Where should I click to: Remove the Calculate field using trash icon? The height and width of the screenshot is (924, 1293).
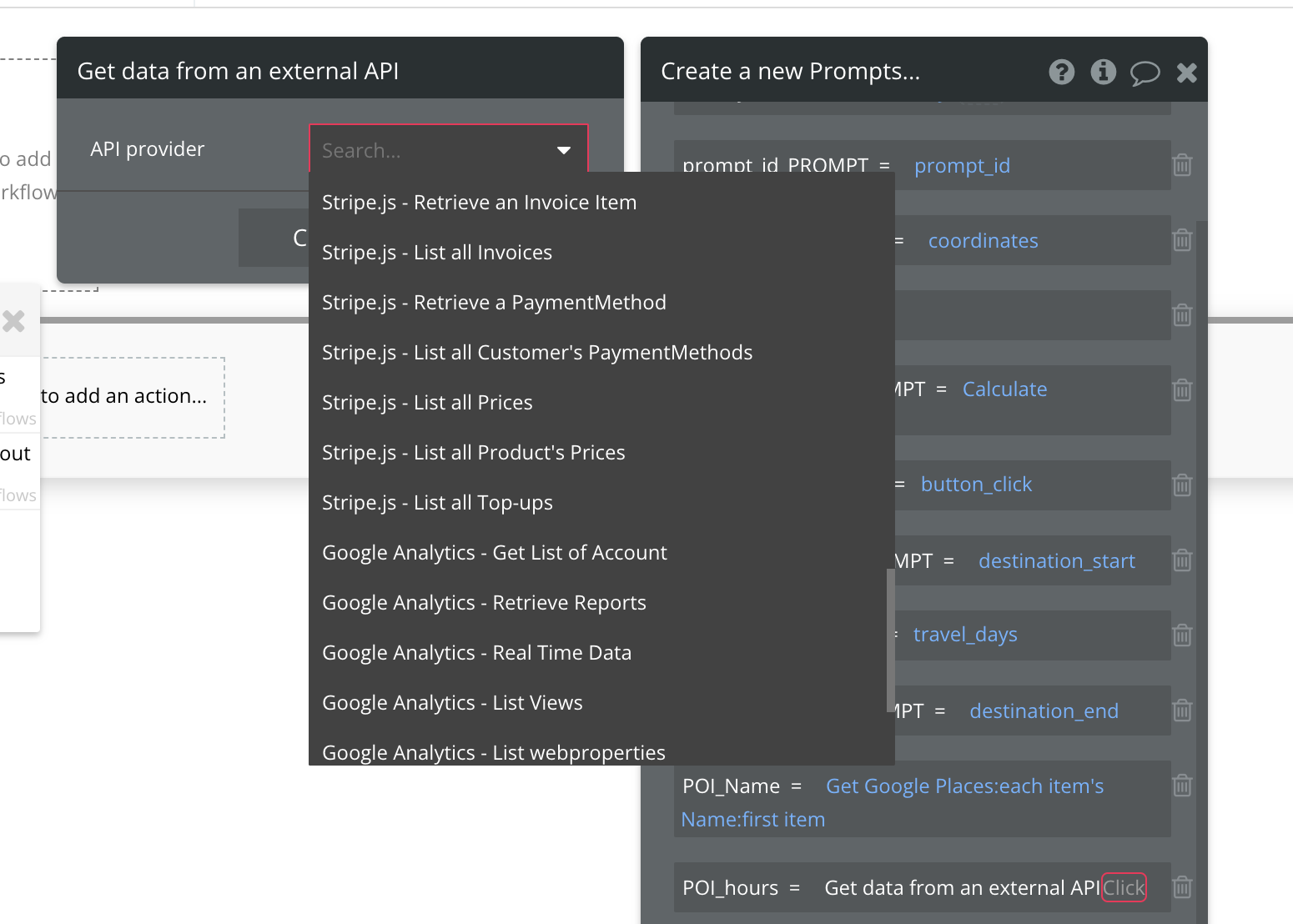click(1182, 389)
